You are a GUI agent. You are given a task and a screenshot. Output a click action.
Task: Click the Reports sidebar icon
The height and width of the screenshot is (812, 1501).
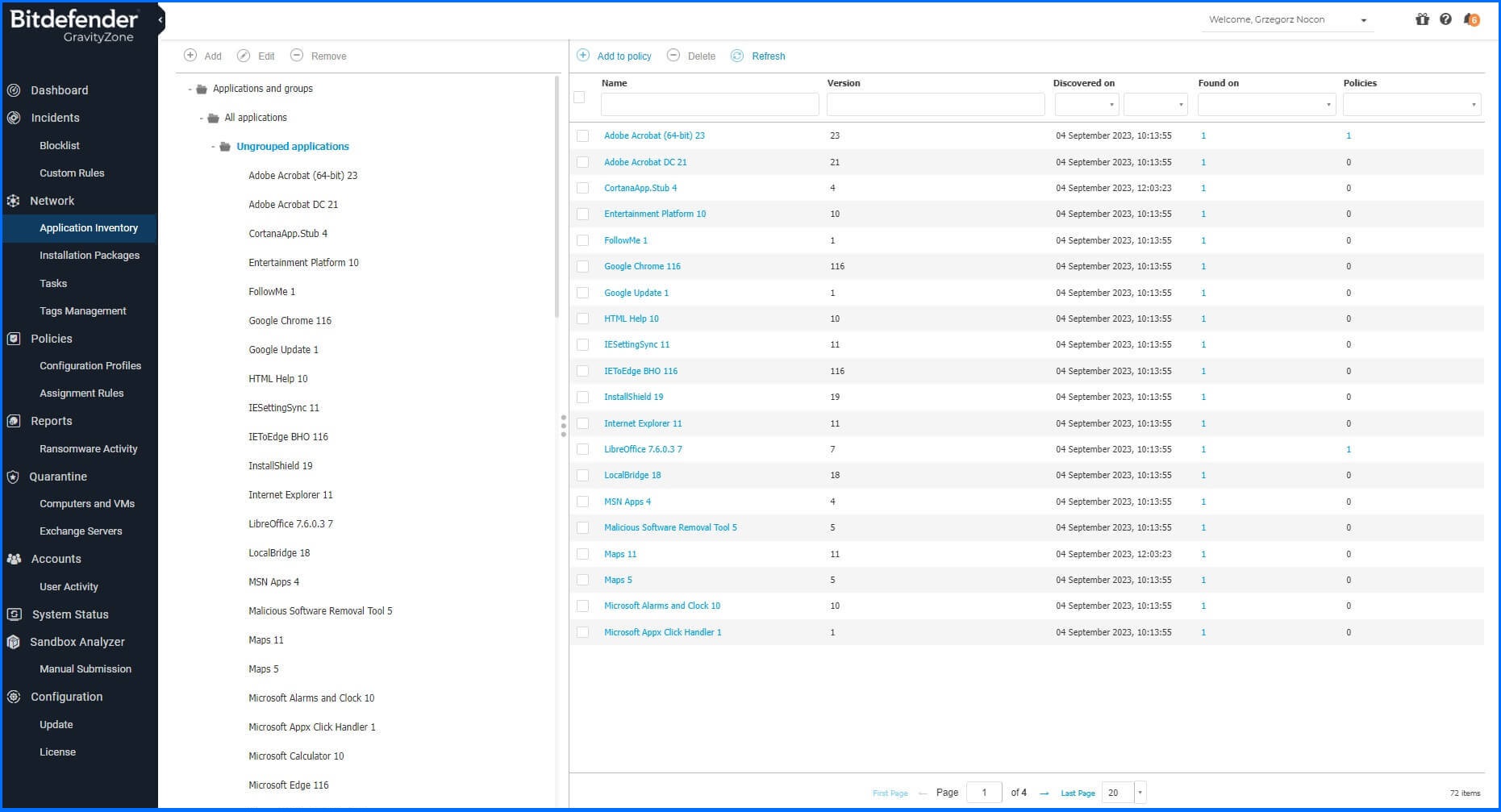[14, 421]
